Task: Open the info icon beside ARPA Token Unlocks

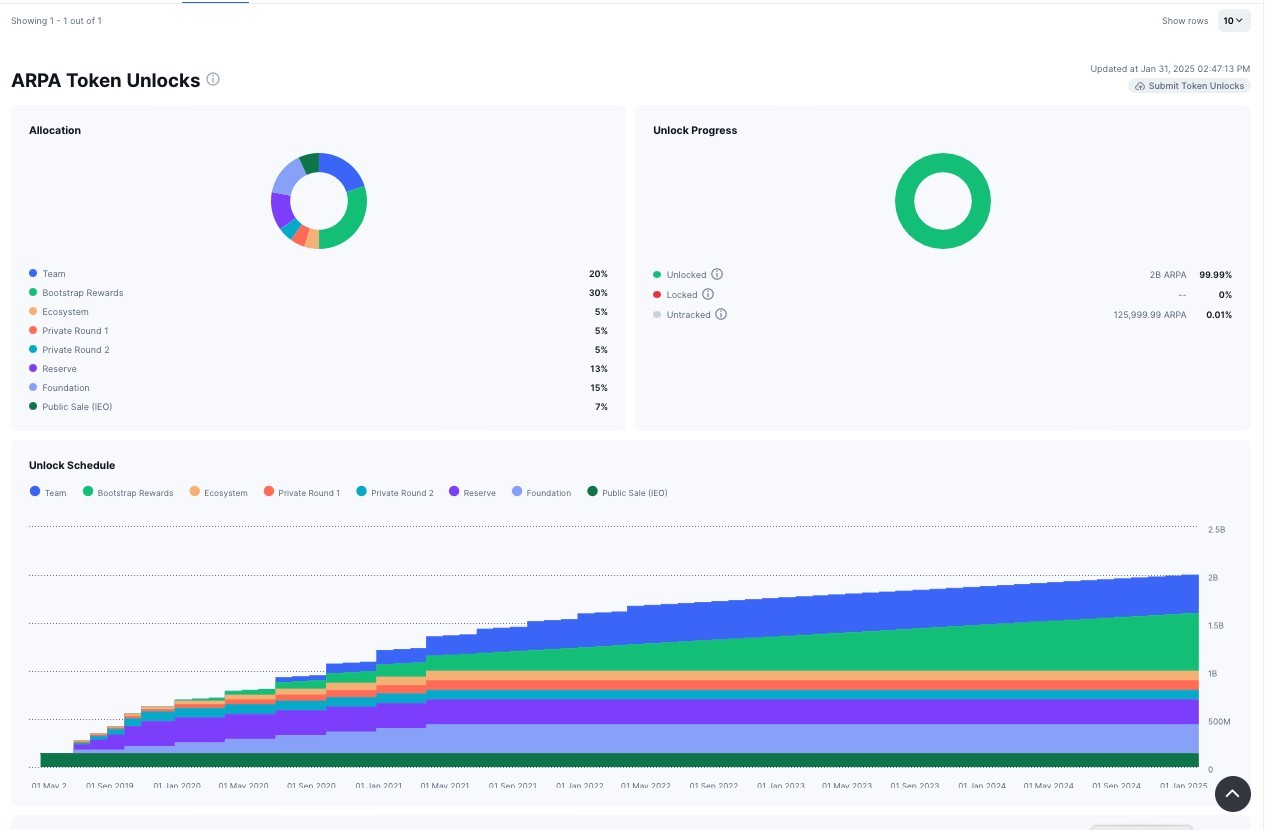Action: coord(213,80)
